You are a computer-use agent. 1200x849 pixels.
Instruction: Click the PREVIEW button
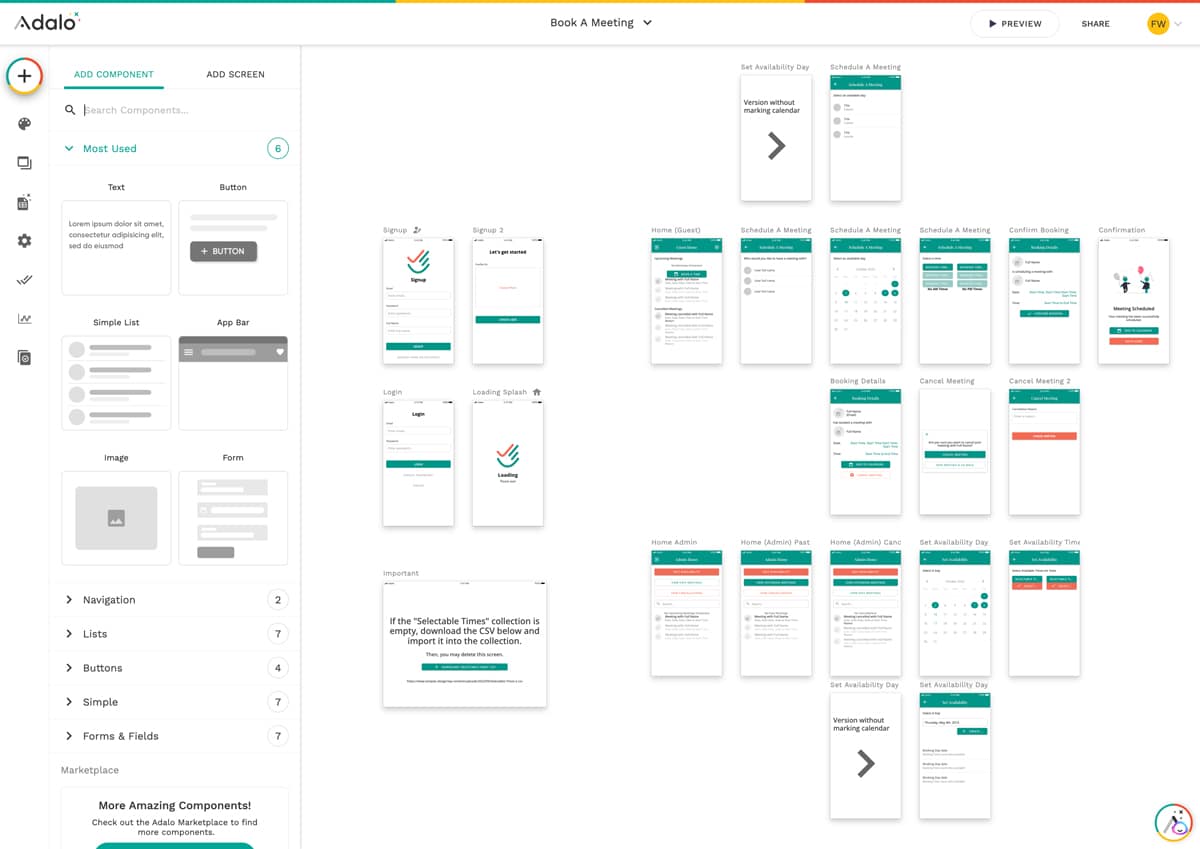tap(1014, 24)
